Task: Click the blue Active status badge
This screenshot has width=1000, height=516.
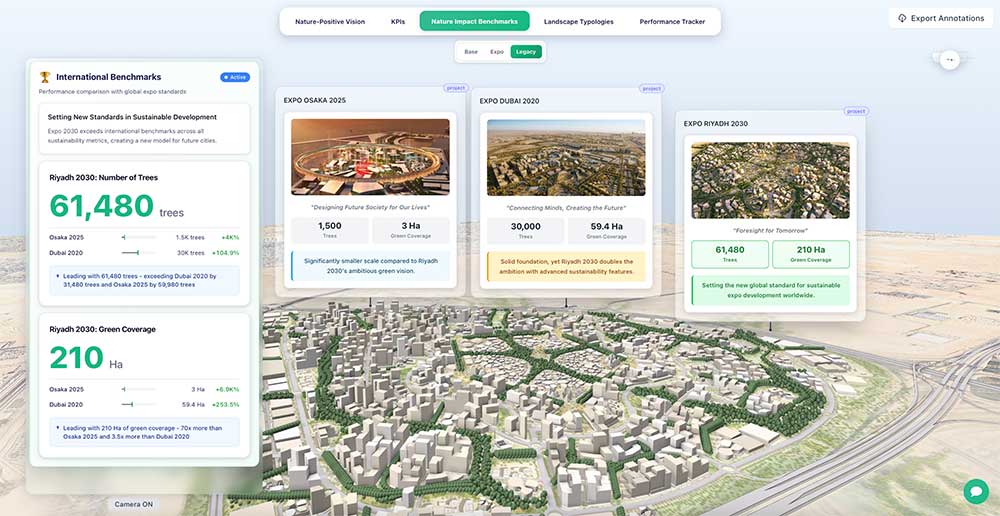Action: click(x=234, y=77)
